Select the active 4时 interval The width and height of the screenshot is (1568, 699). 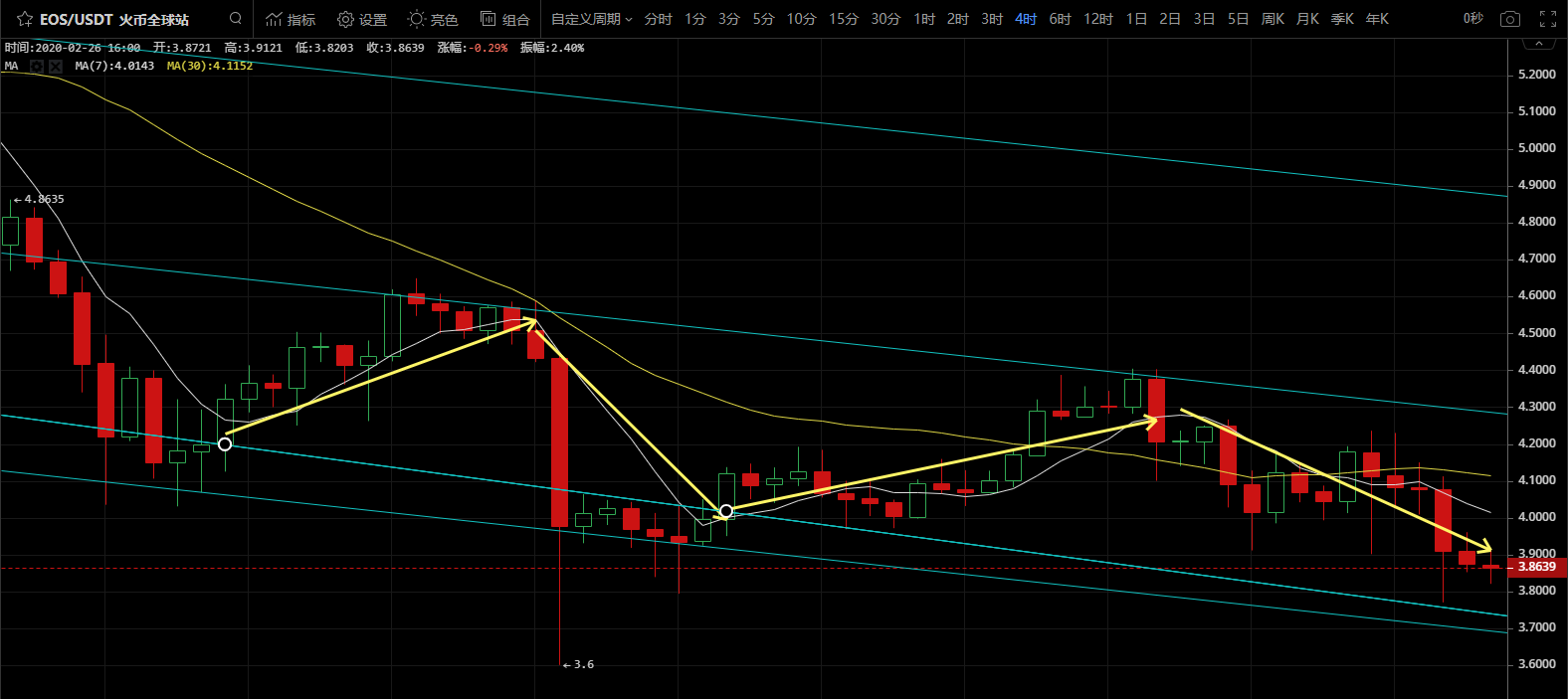tap(1026, 19)
